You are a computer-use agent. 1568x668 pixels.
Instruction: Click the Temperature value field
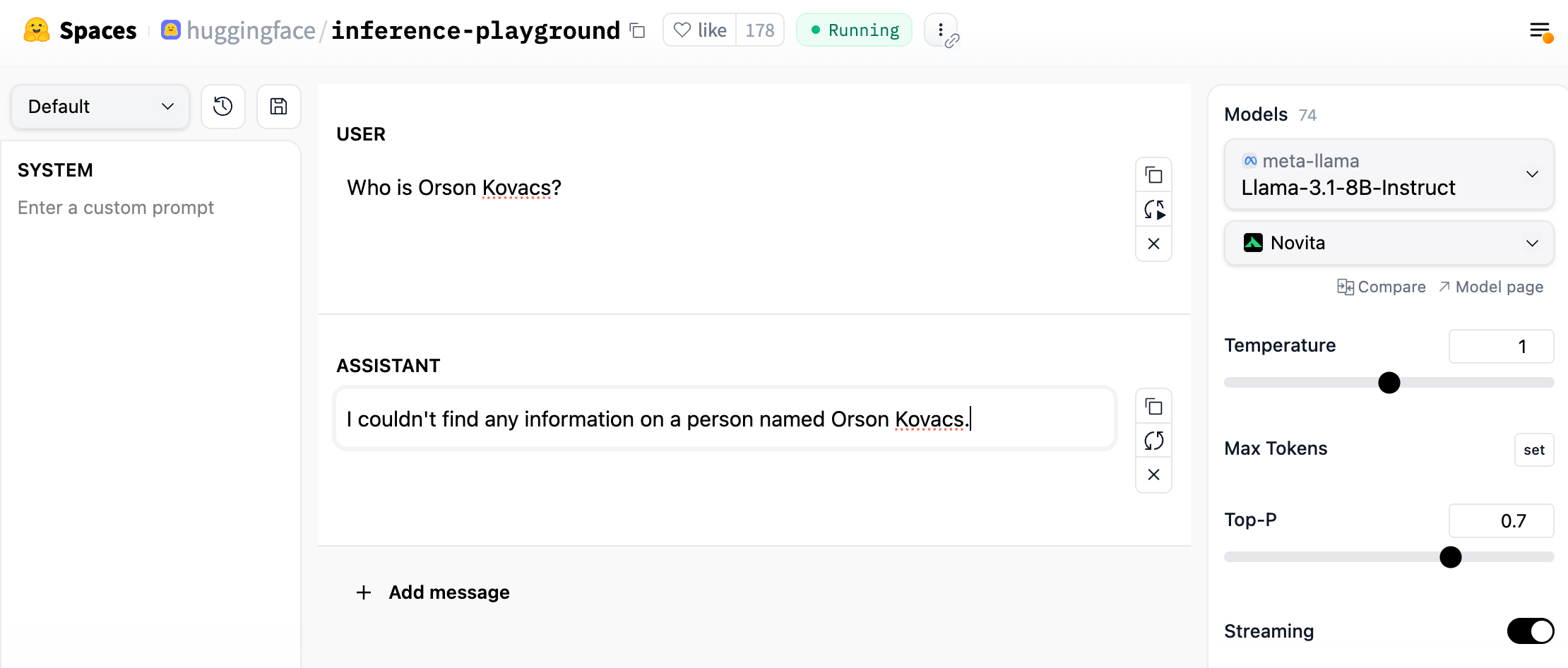(1501, 346)
